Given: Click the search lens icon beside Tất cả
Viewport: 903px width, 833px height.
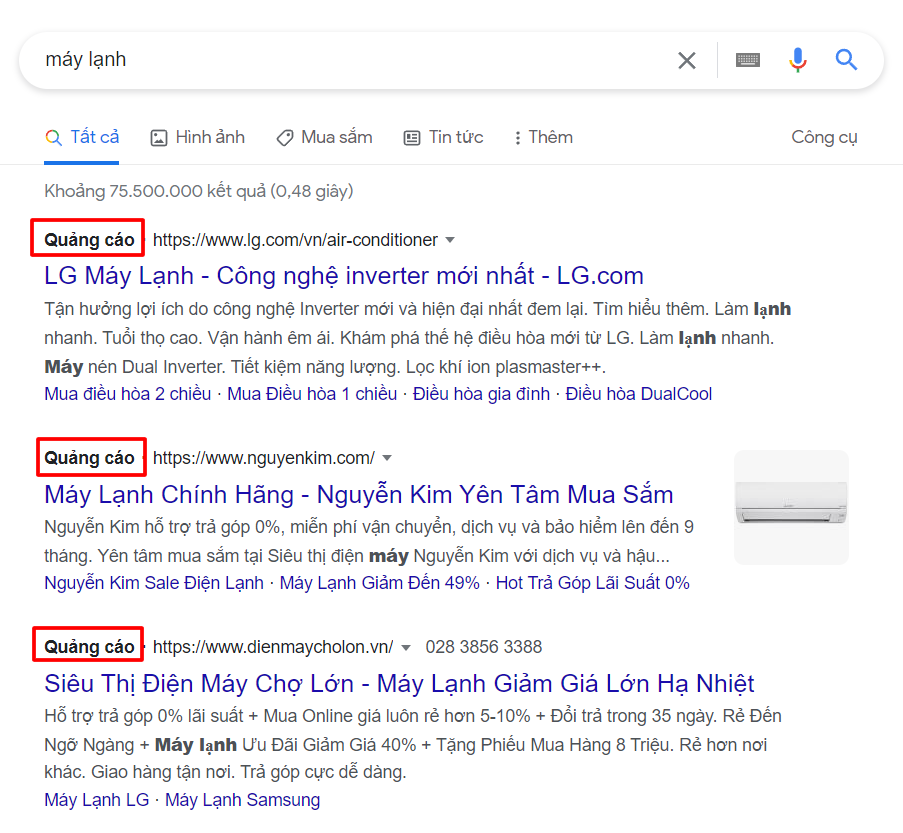Looking at the screenshot, I should (x=53, y=136).
